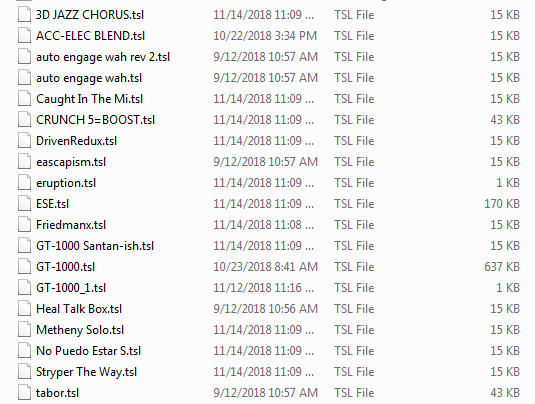Select the eruption.tsl file icon

click(24, 183)
